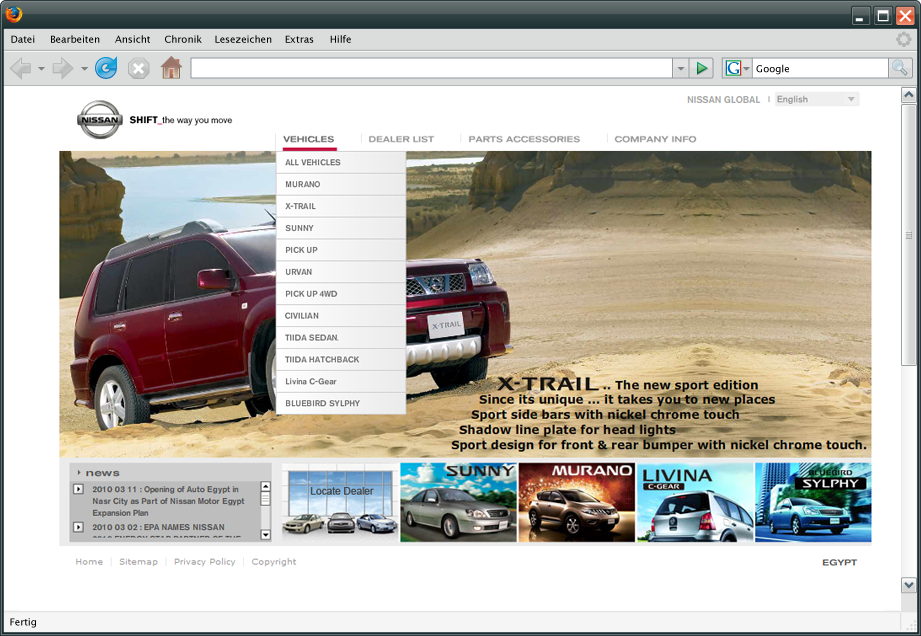The height and width of the screenshot is (636, 921).
Task: Open the LIVINA C-GEAR thumbnail
Action: 695,502
